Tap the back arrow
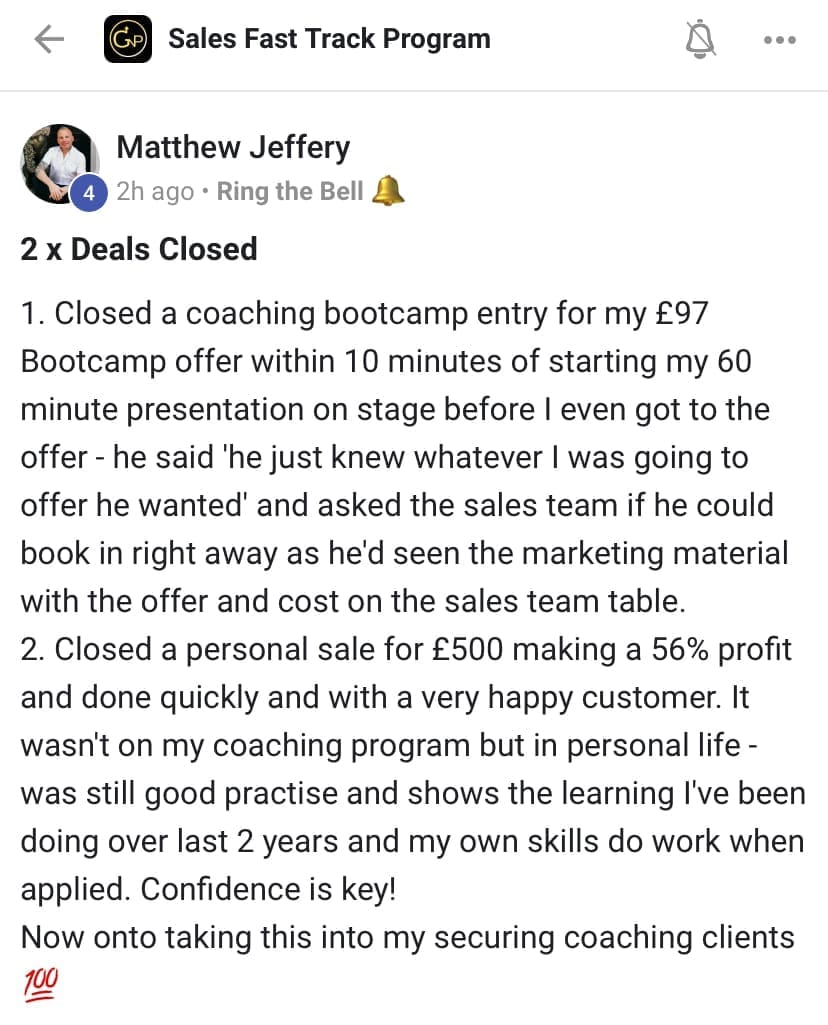Image resolution: width=828 pixels, height=1025 pixels. (48, 39)
